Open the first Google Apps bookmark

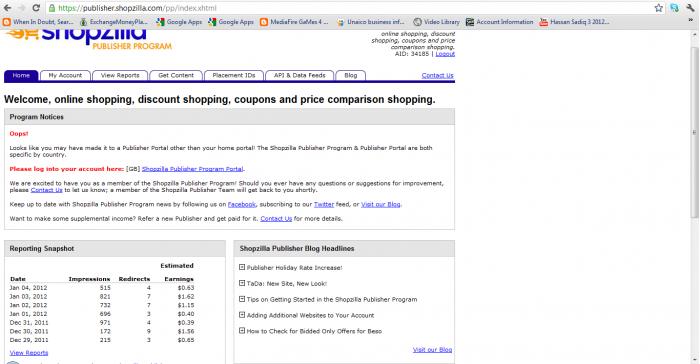point(179,21)
